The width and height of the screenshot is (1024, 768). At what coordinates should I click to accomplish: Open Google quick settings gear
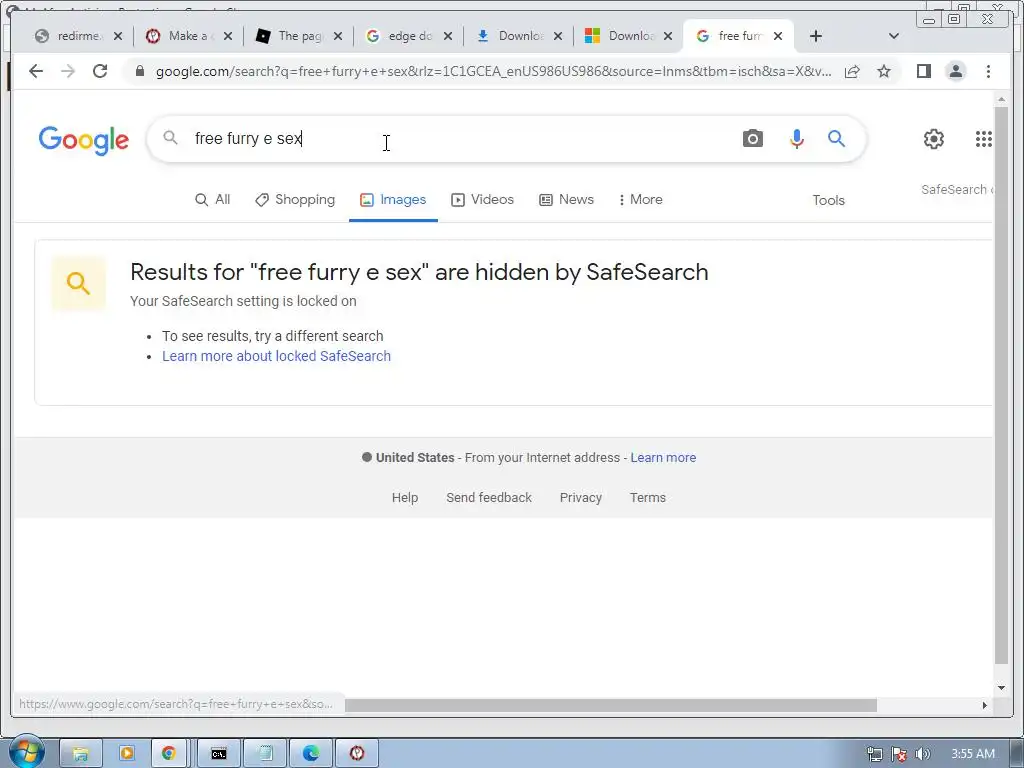click(x=934, y=138)
